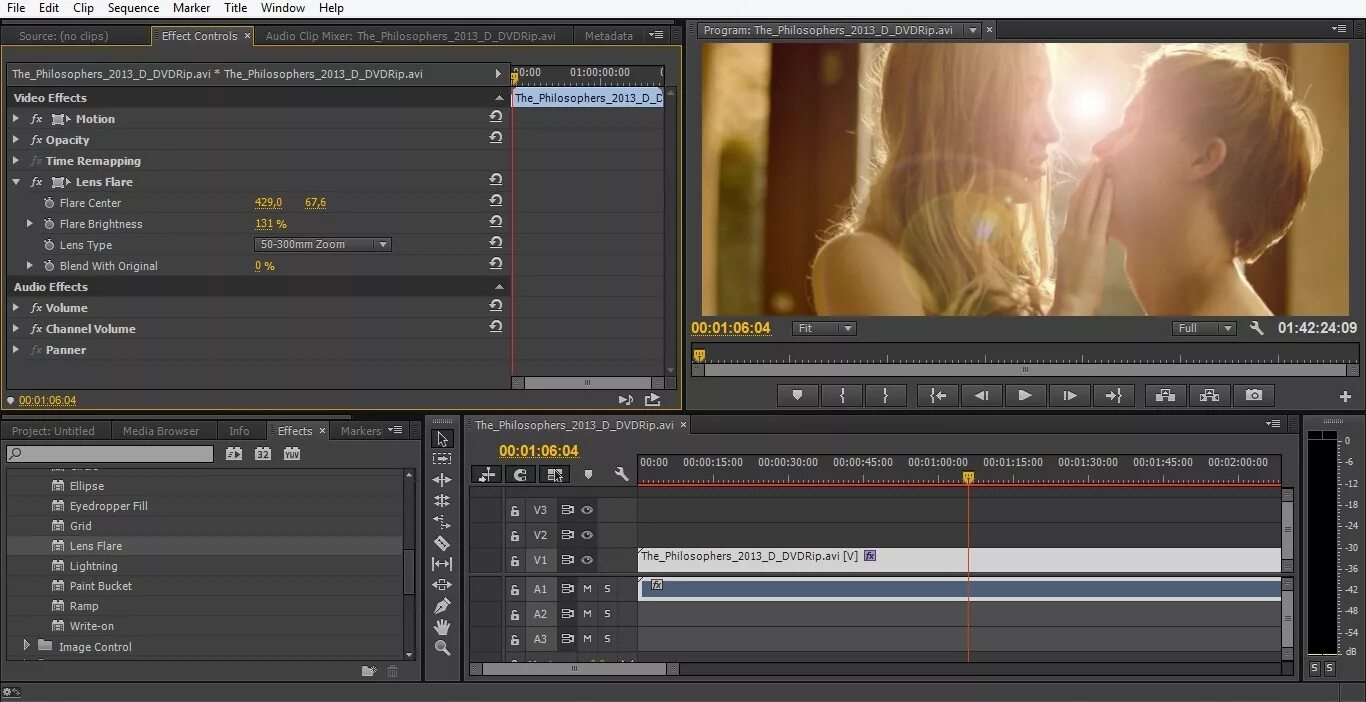Add a marker in the timeline header

click(588, 475)
